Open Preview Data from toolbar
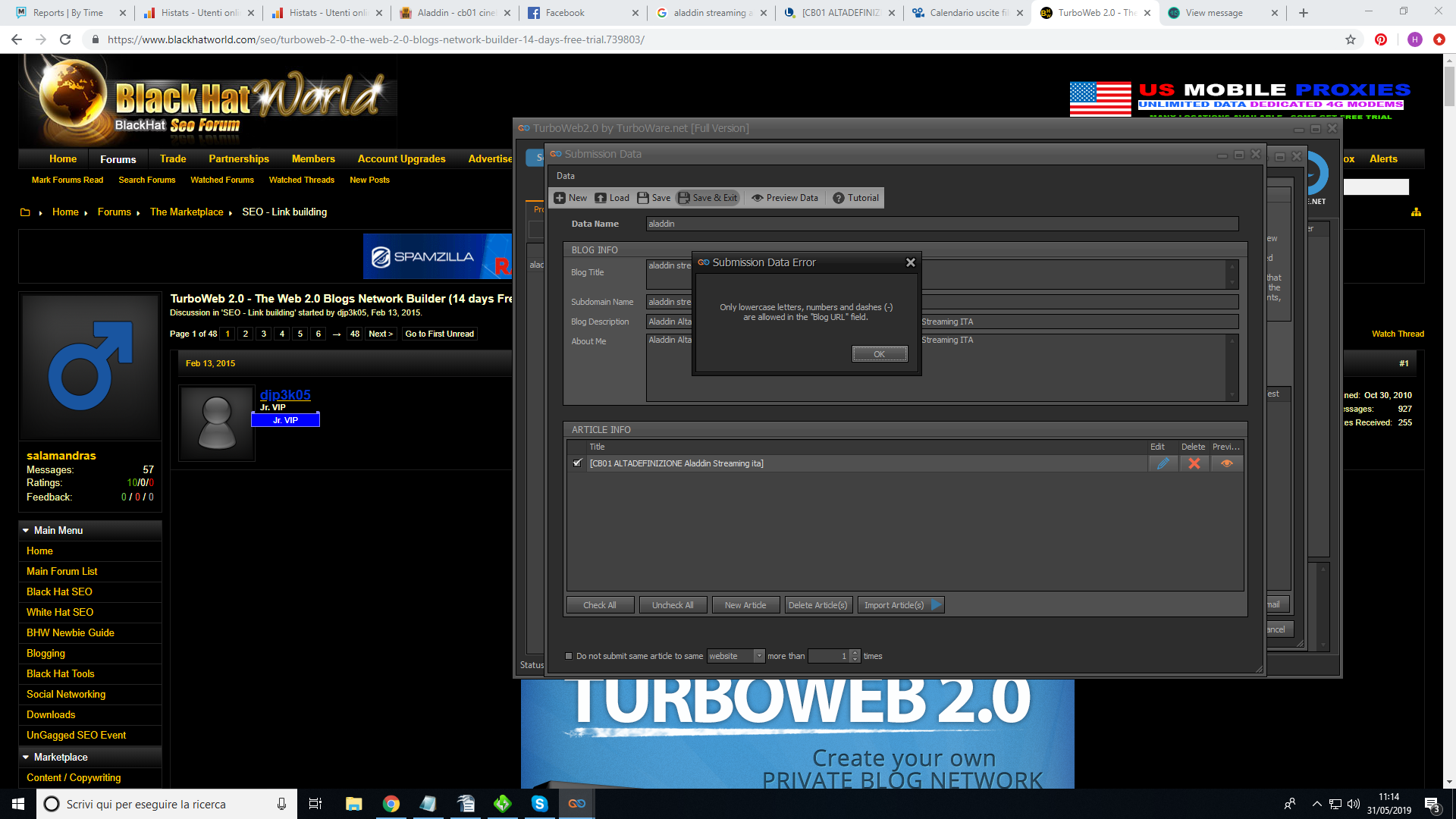The width and height of the screenshot is (1456, 819). pyautogui.click(x=785, y=198)
